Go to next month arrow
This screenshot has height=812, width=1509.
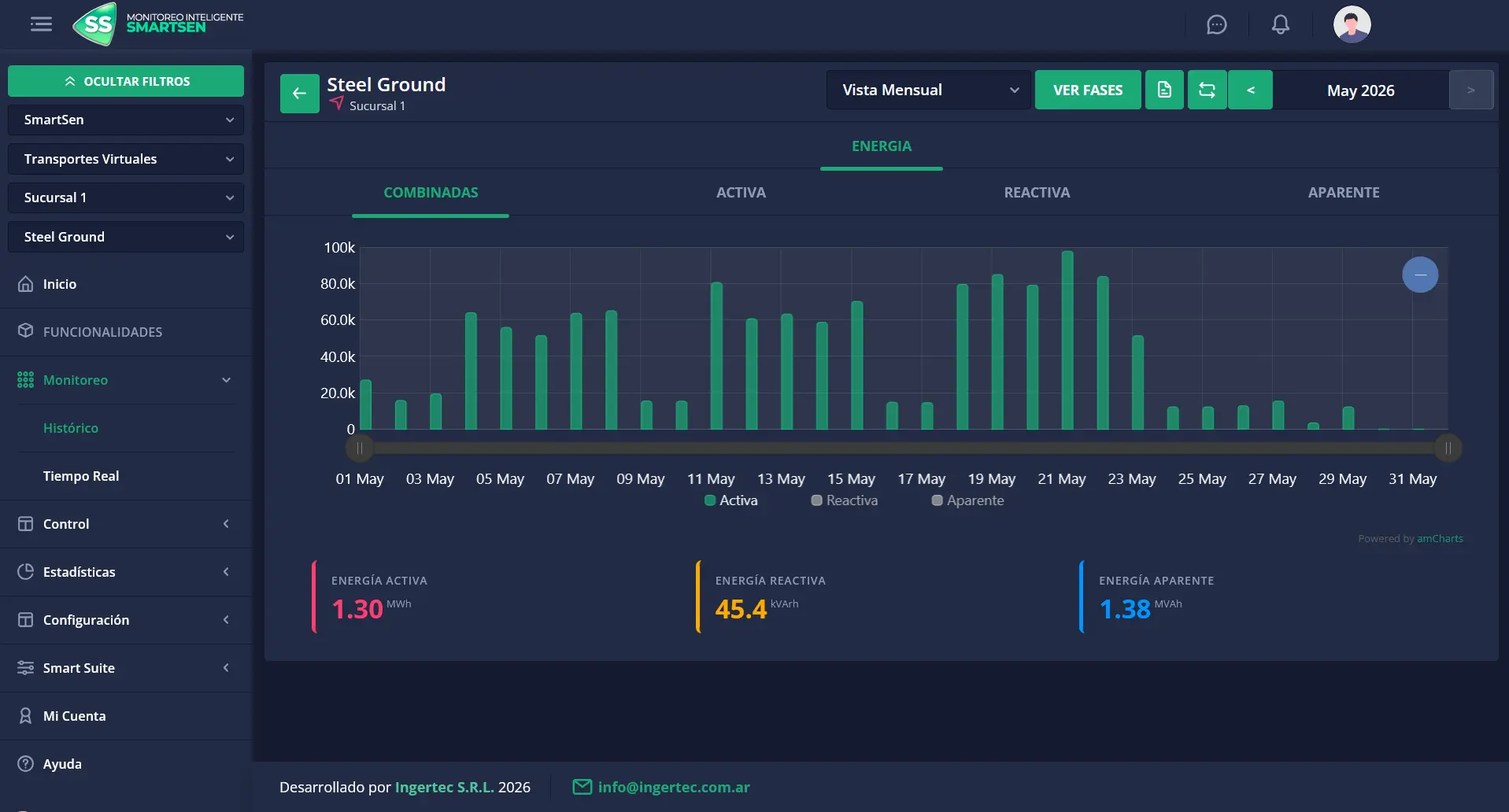coord(1470,90)
